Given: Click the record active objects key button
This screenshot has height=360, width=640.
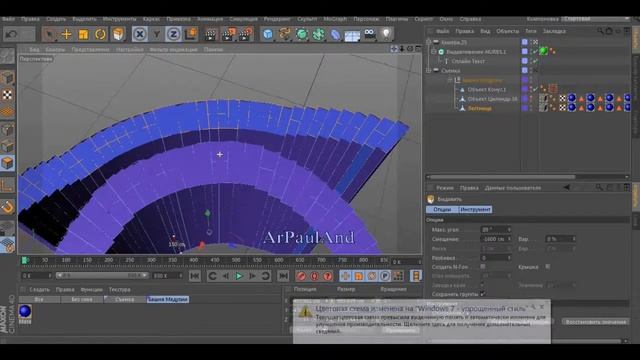Looking at the screenshot, I should coord(301,276).
